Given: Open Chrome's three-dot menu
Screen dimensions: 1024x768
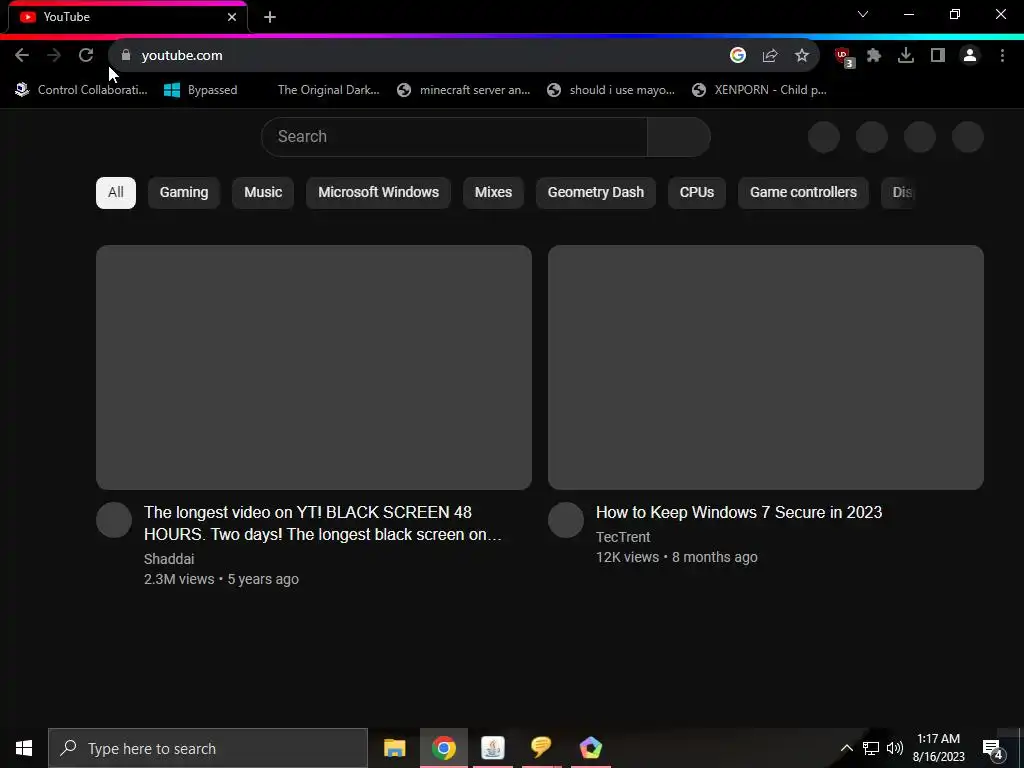Looking at the screenshot, I should point(1002,56).
